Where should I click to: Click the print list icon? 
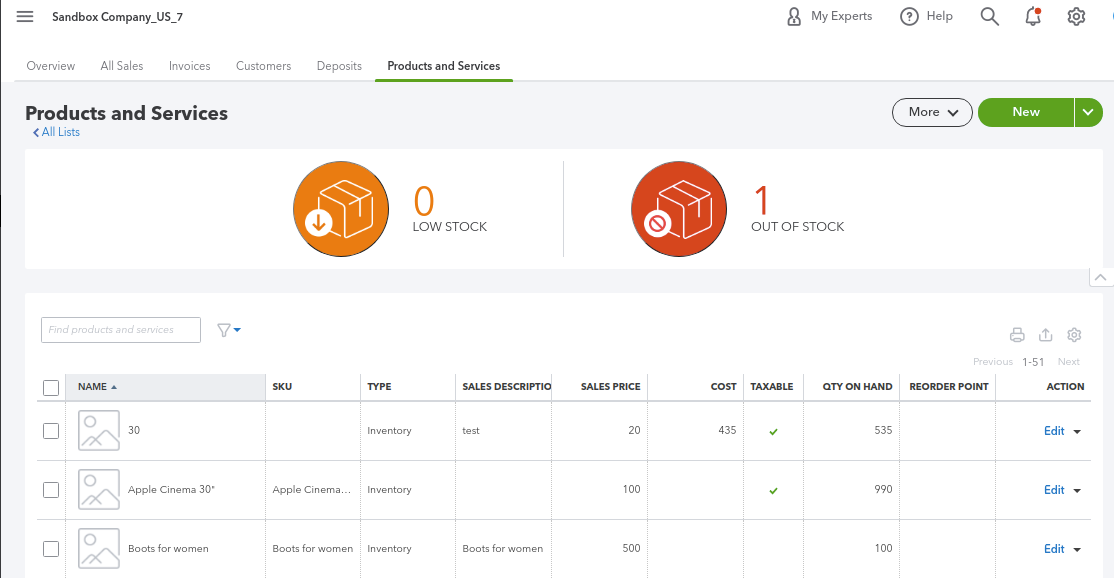1017,335
